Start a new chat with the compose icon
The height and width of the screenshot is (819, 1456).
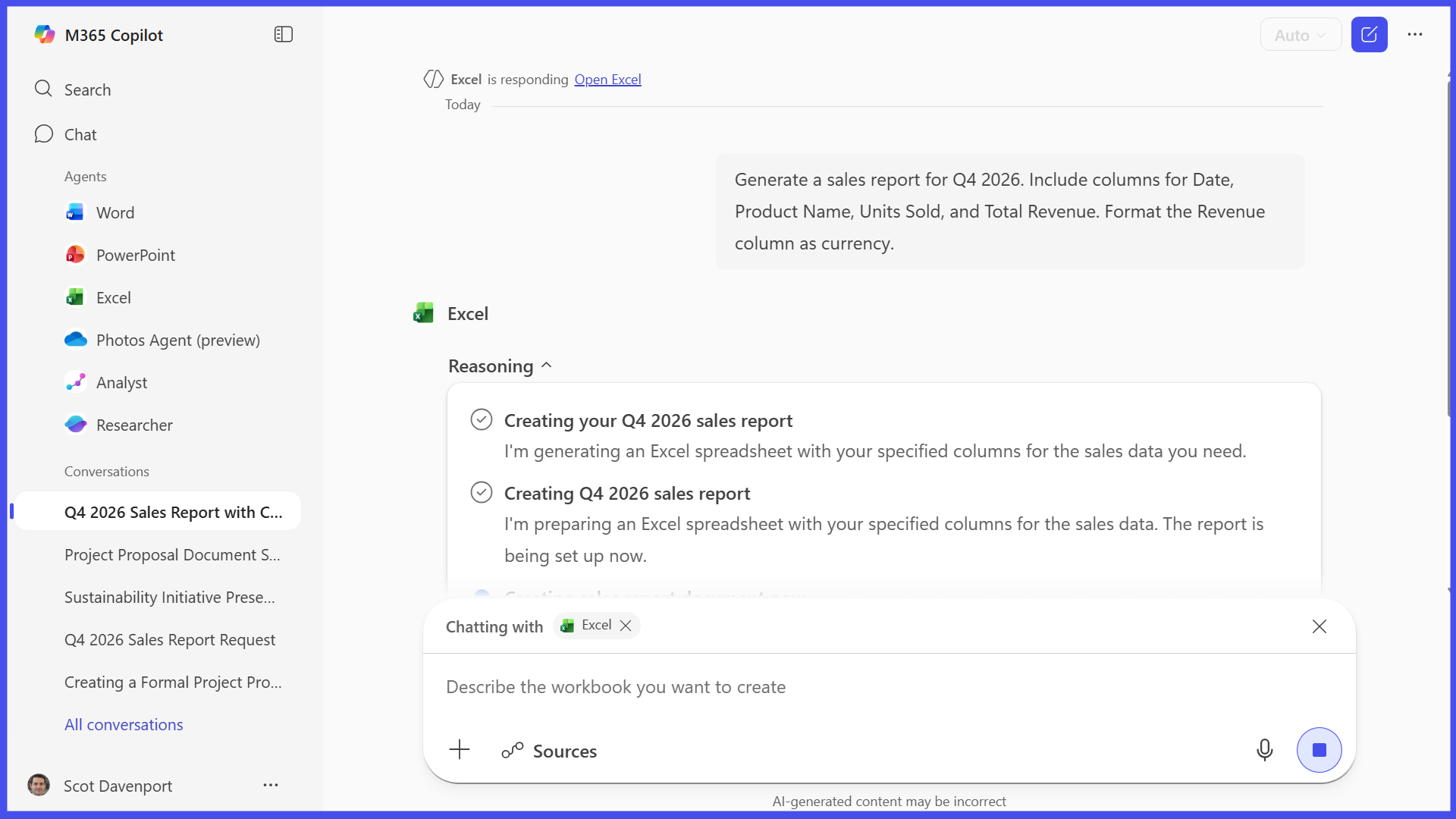pos(1370,35)
